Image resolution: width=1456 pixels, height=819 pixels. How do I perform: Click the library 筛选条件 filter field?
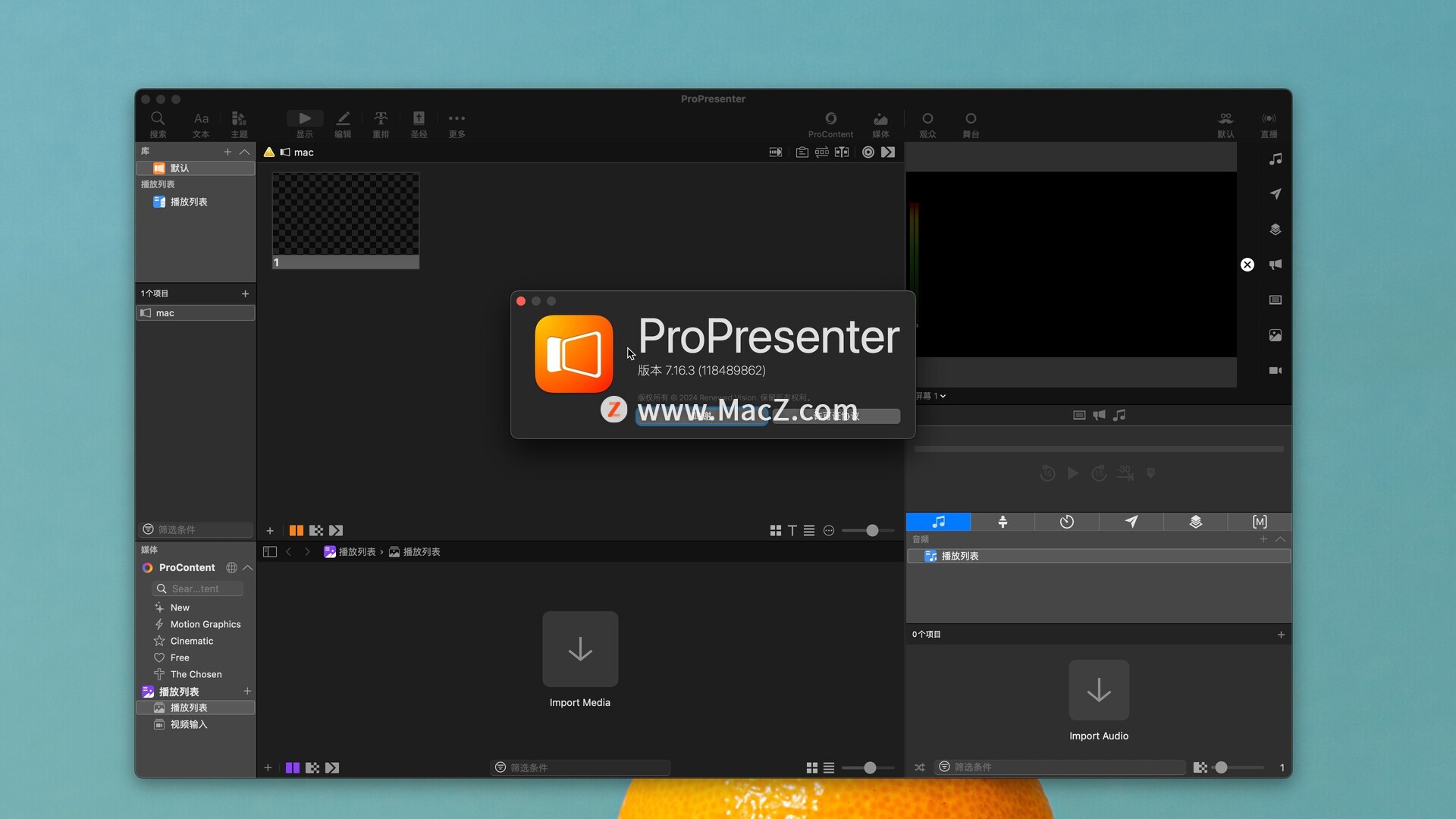tap(197, 529)
